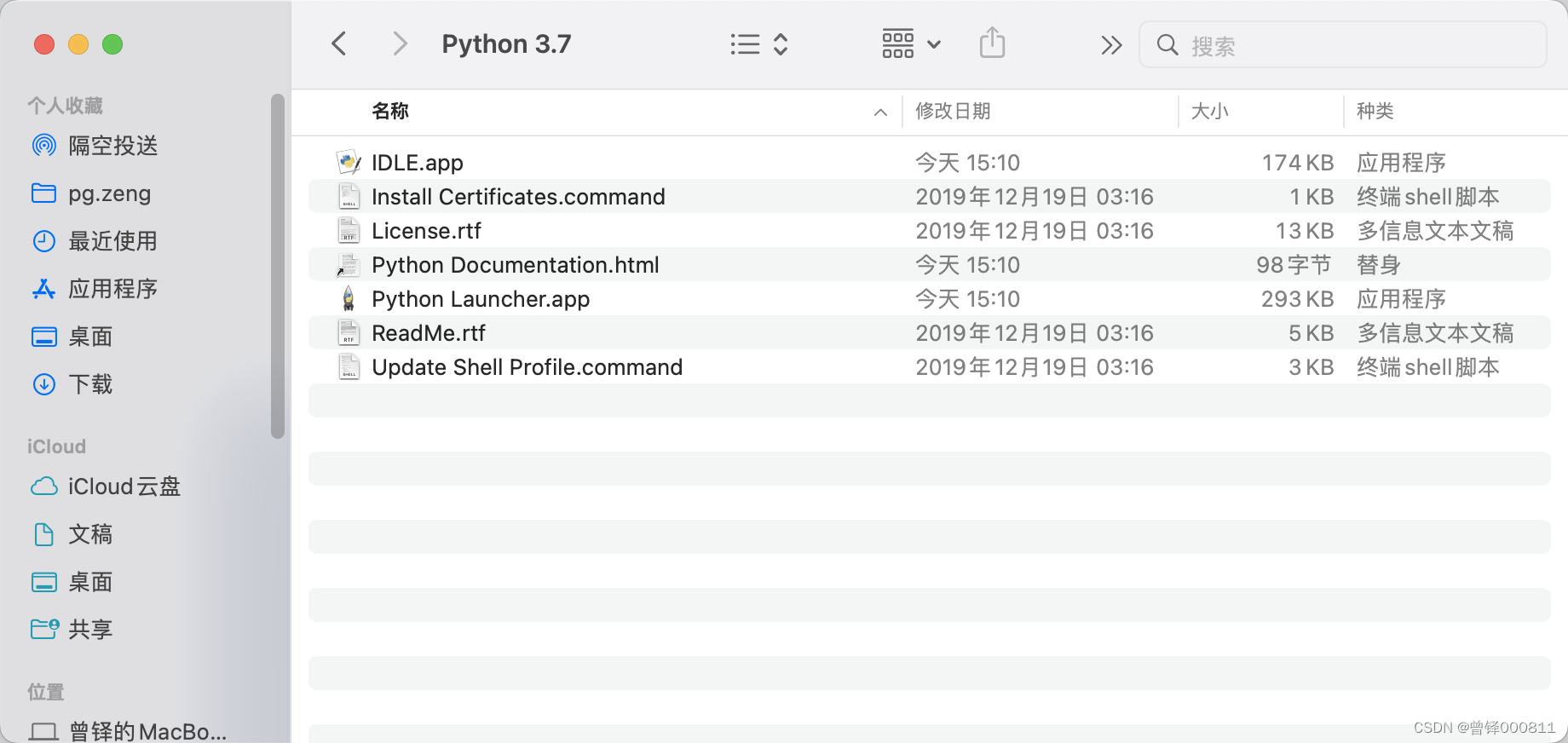Select the file name ReadMe.rtf
Viewport: 1568px width, 743px height.
(429, 333)
